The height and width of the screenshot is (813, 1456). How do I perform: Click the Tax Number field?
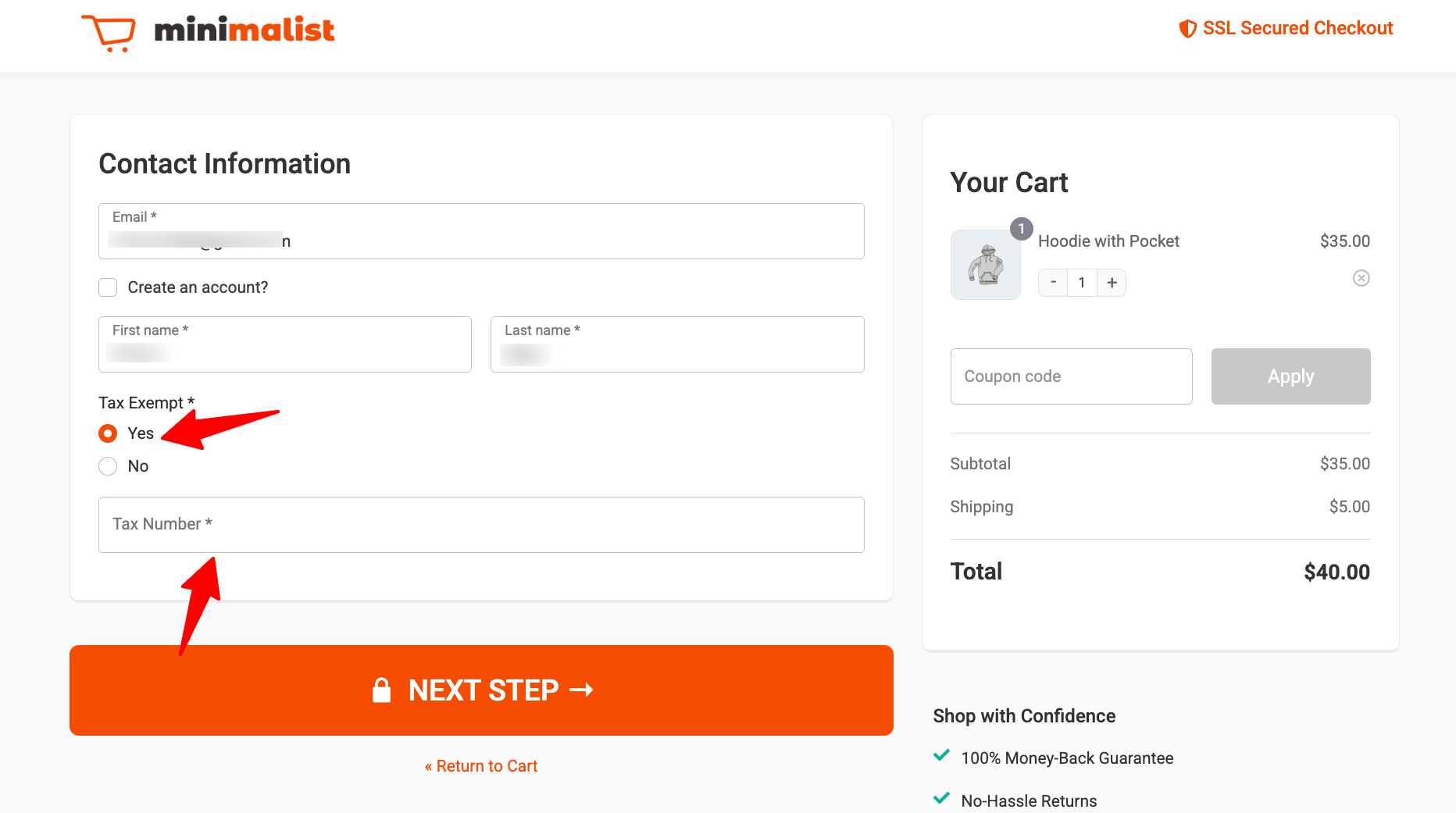(x=481, y=525)
